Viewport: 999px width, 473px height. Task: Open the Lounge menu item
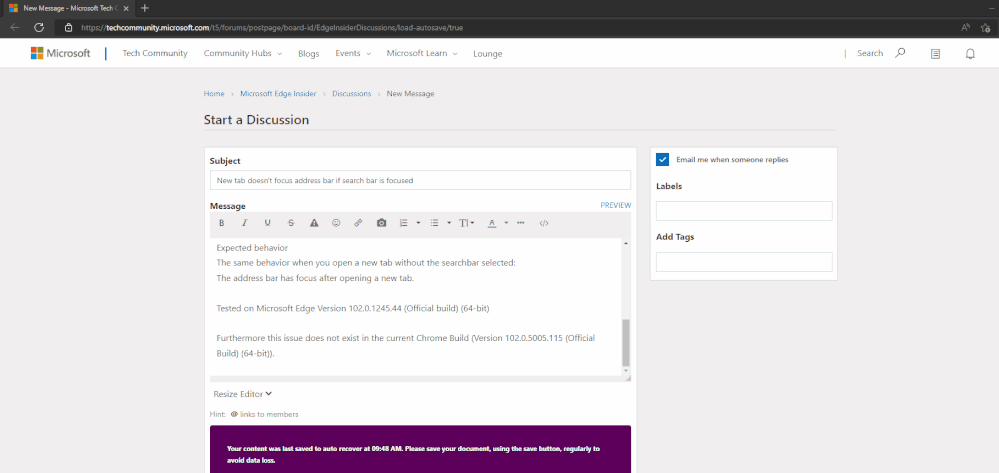(487, 54)
